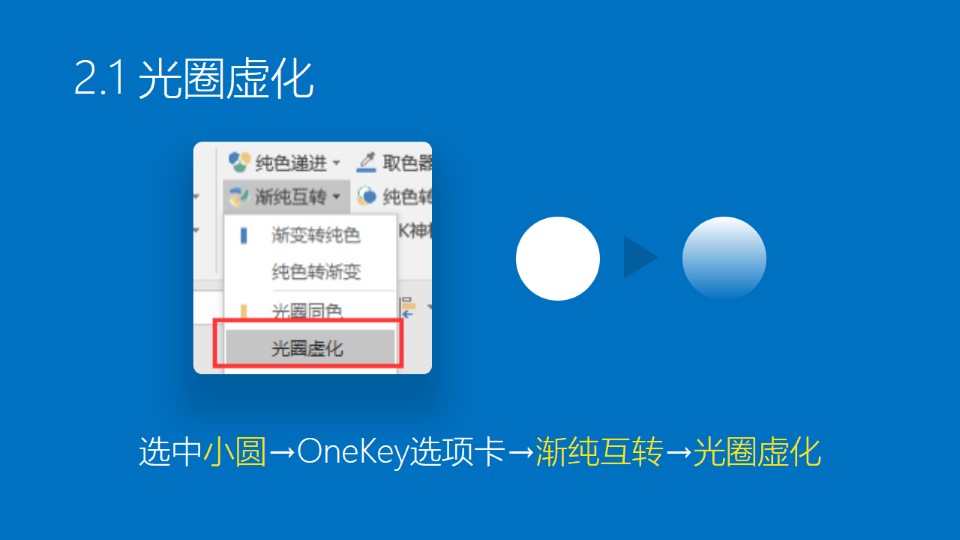Click the align icon right of the menu
The image size is (960, 540).
pyautogui.click(x=408, y=307)
